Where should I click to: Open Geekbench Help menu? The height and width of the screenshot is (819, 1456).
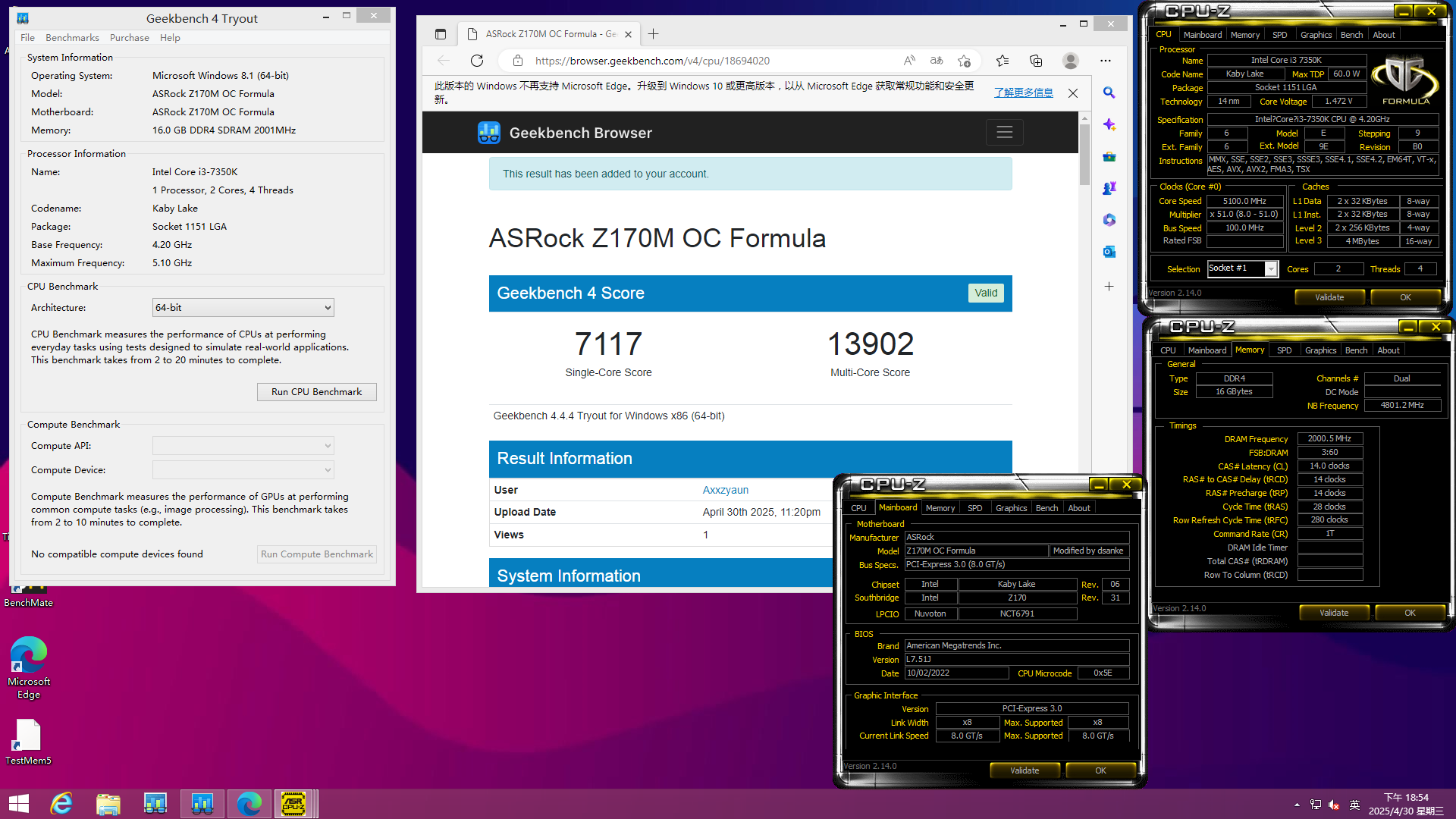(x=170, y=38)
